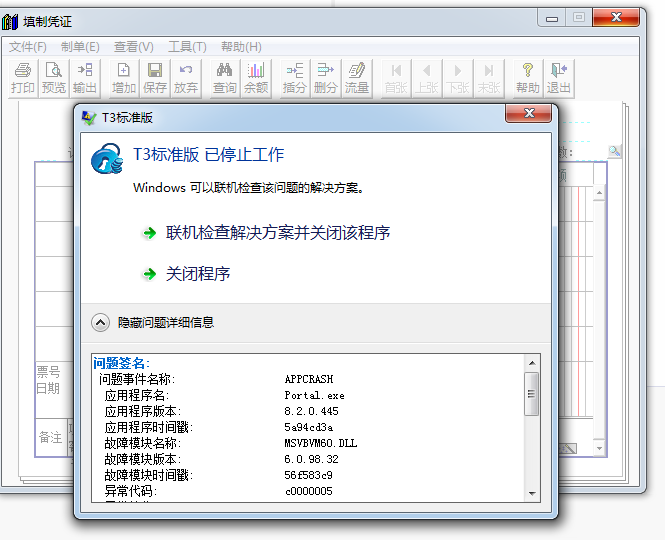The width and height of the screenshot is (665, 540).
Task: Click the MSVBVM60.DLL fault module name
Action: [321, 443]
